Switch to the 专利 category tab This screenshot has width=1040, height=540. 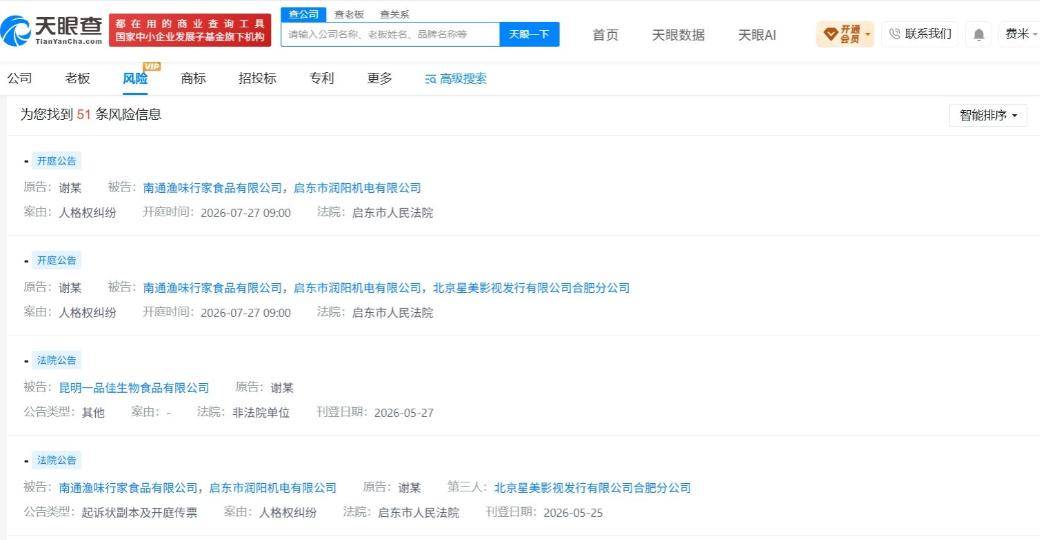point(322,78)
